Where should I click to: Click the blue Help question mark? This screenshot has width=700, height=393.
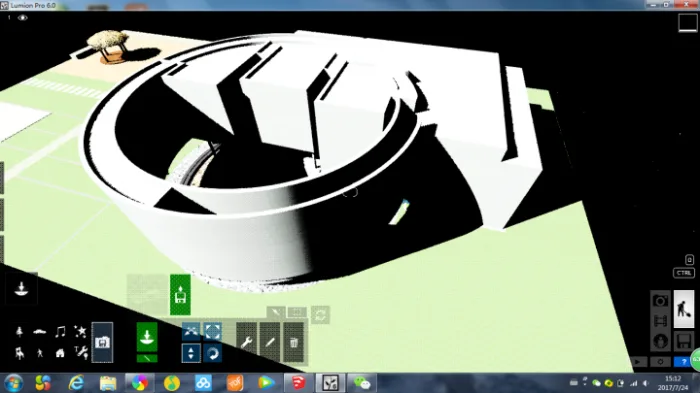(683, 362)
